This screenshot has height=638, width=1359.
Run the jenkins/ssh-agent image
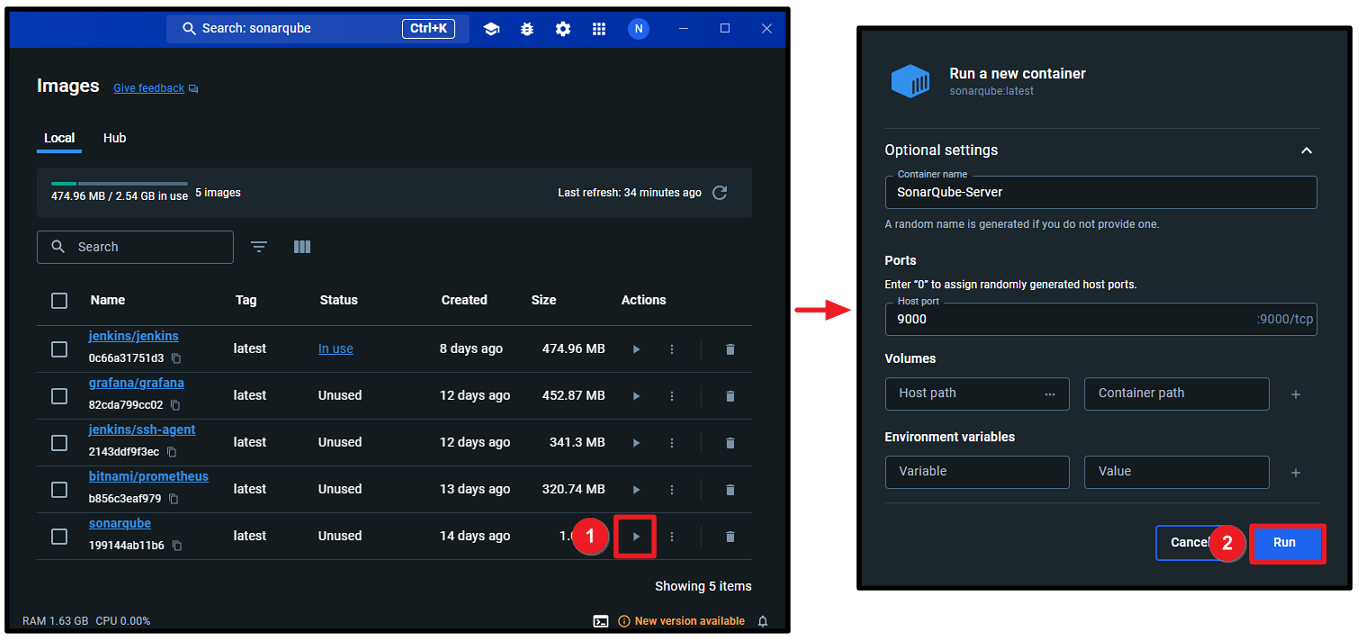(636, 443)
